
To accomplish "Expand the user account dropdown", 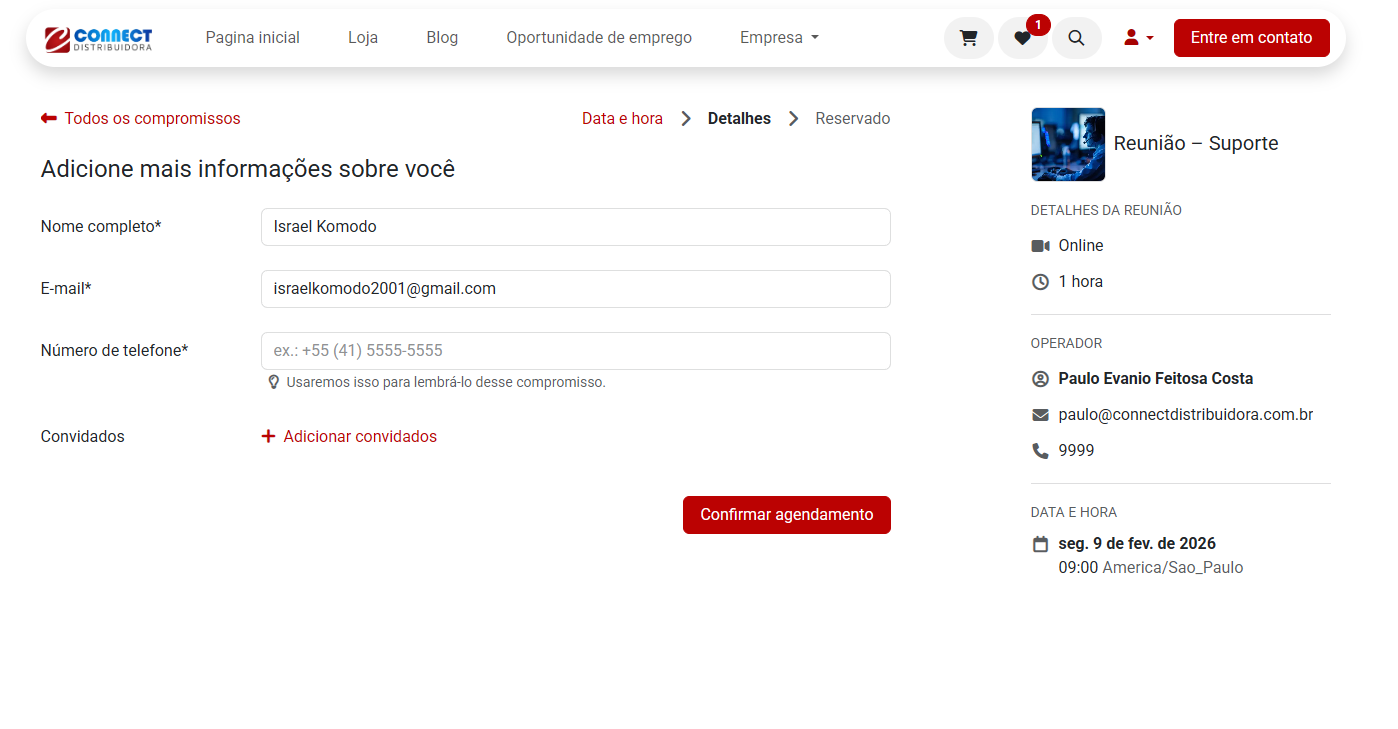I will click(1138, 38).
